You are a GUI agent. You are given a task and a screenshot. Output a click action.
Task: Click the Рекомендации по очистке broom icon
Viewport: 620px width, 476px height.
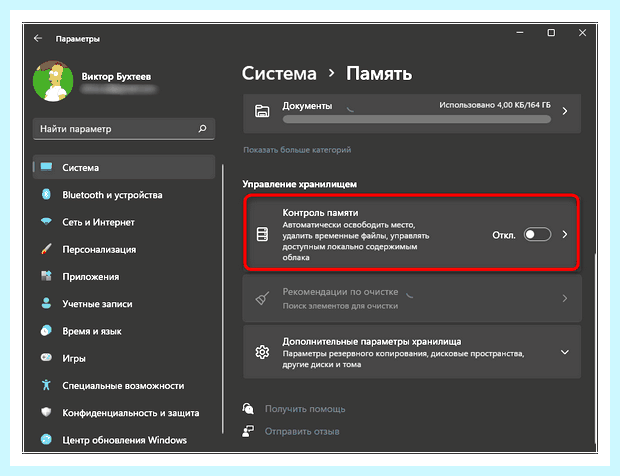click(x=262, y=298)
